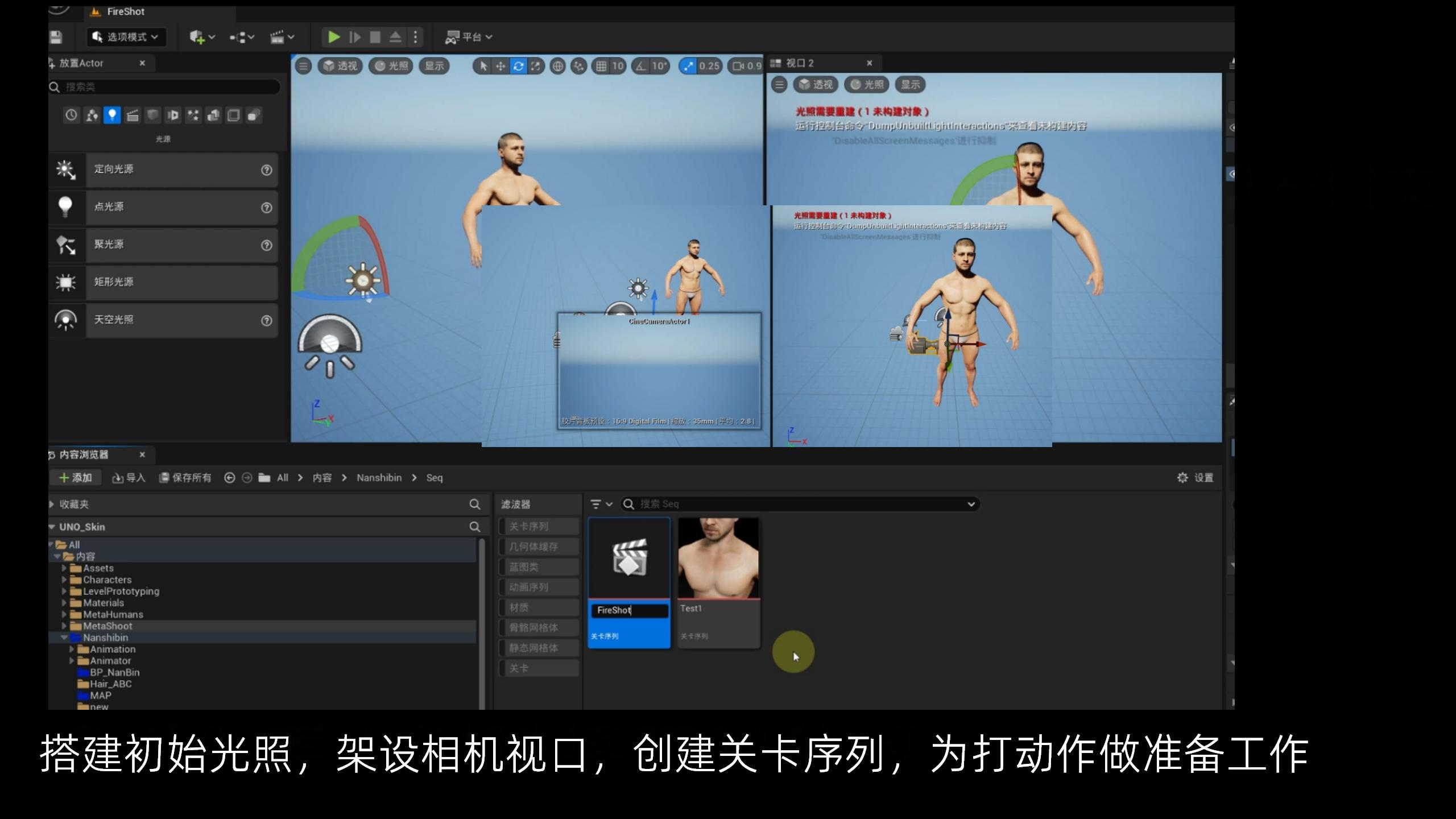Open the filter options dropdown beside search
The height and width of the screenshot is (819, 1456).
[601, 504]
